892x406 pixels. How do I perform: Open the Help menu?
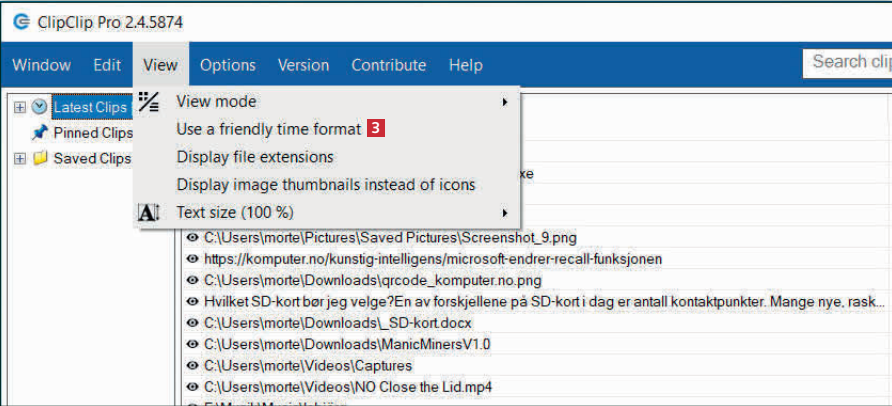[x=465, y=65]
